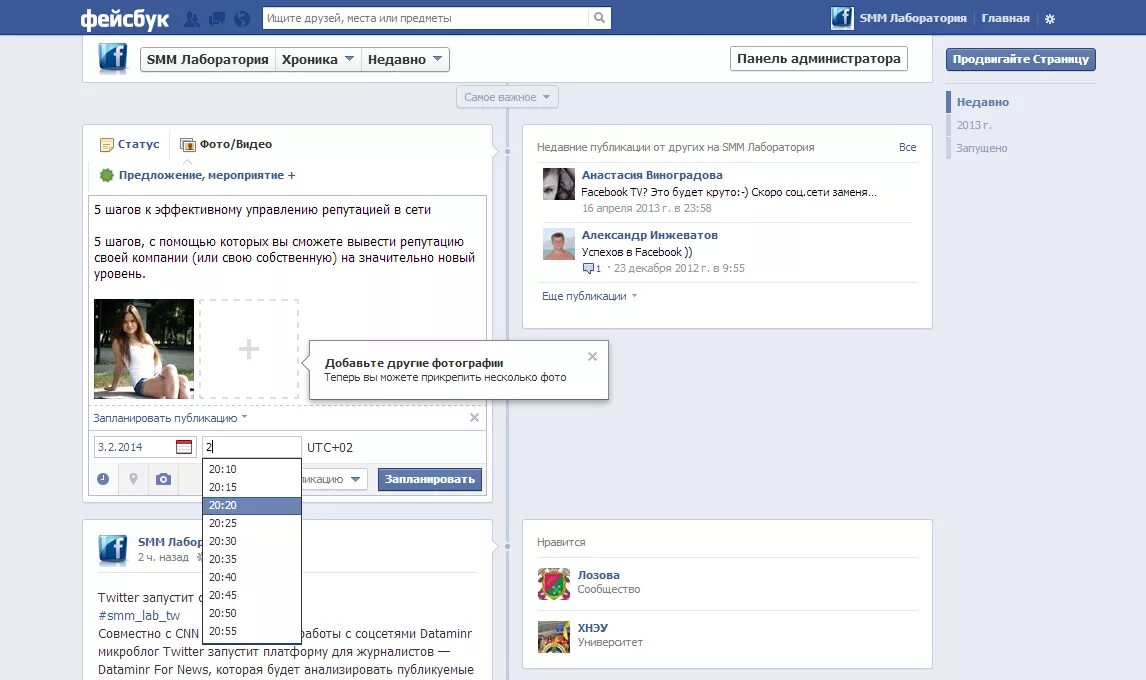Select 20:10 in the time list

coord(251,469)
